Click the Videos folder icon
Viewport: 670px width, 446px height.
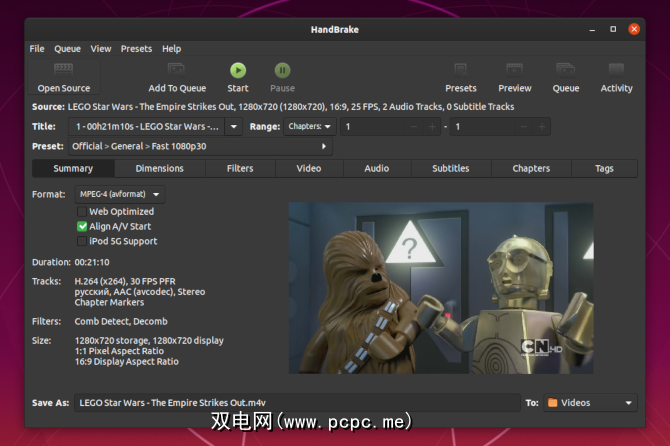552,403
